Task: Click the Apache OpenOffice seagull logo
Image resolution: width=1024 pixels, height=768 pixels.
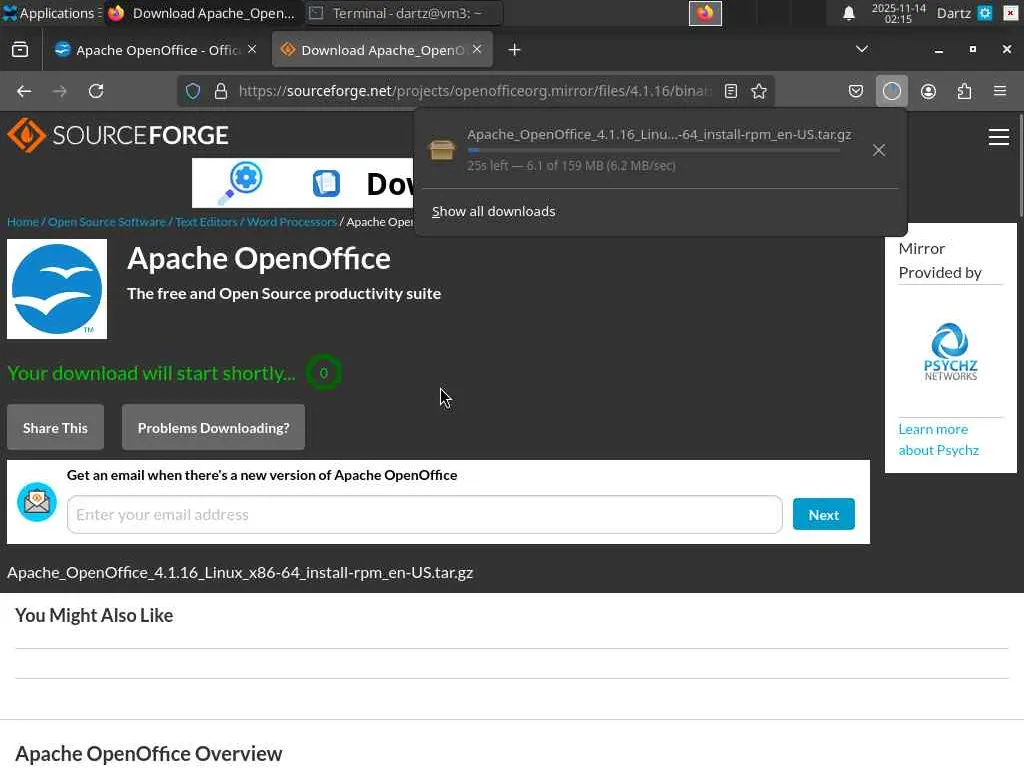Action: [x=57, y=289]
